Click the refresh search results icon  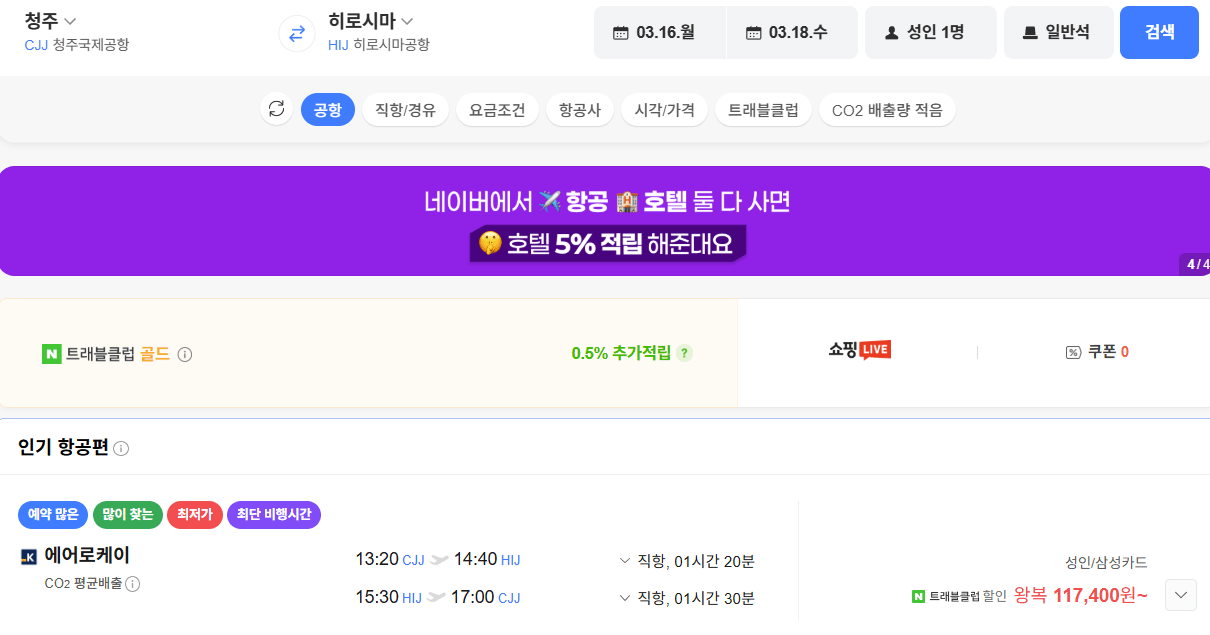click(x=277, y=109)
